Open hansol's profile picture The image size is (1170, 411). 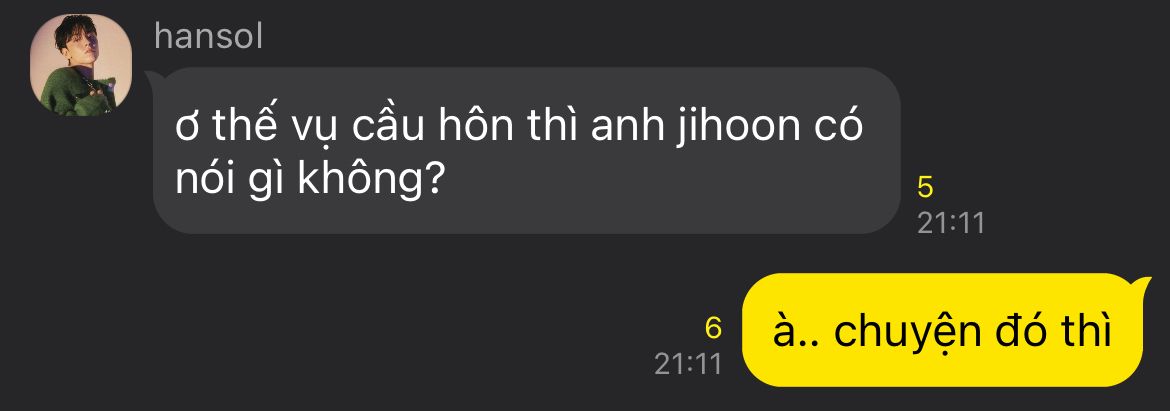point(81,65)
